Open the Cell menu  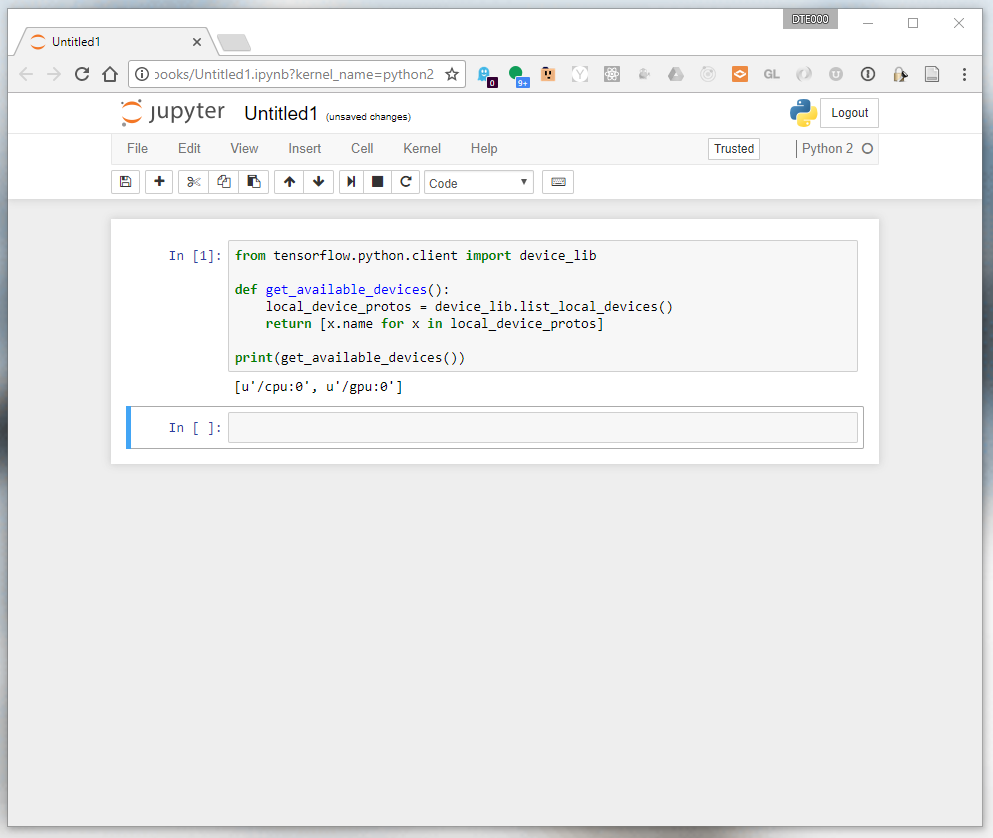362,148
